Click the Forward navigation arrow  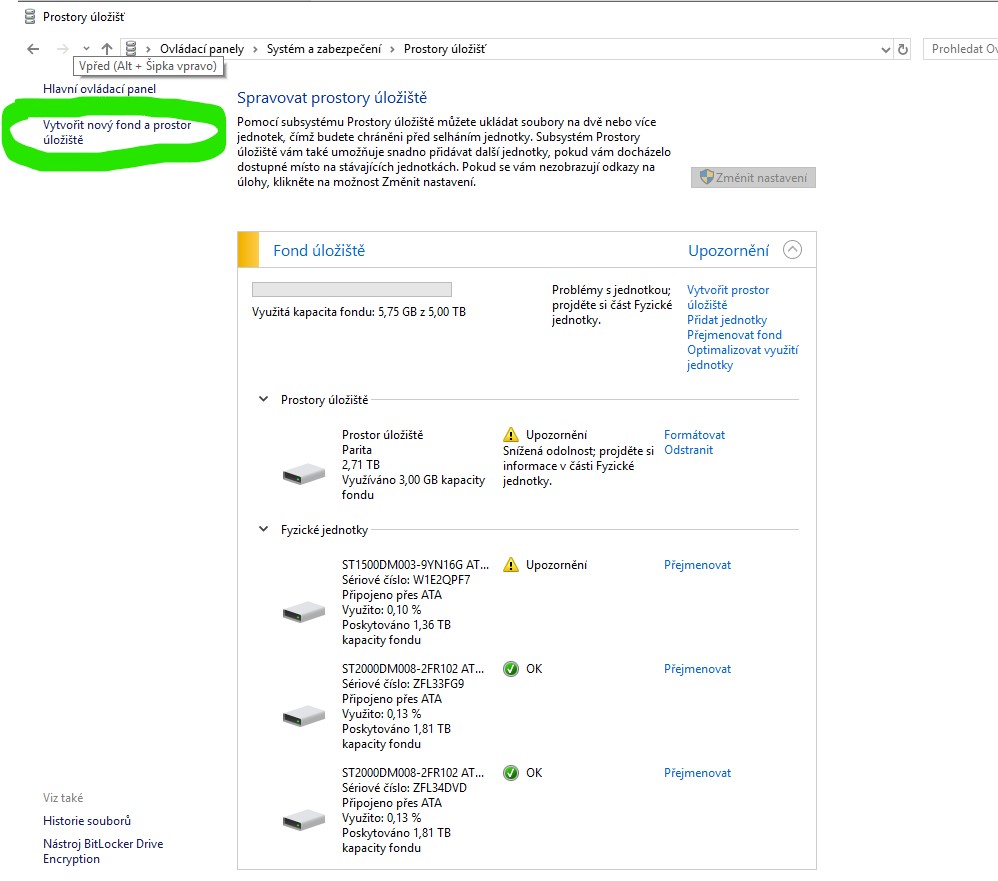click(x=62, y=49)
